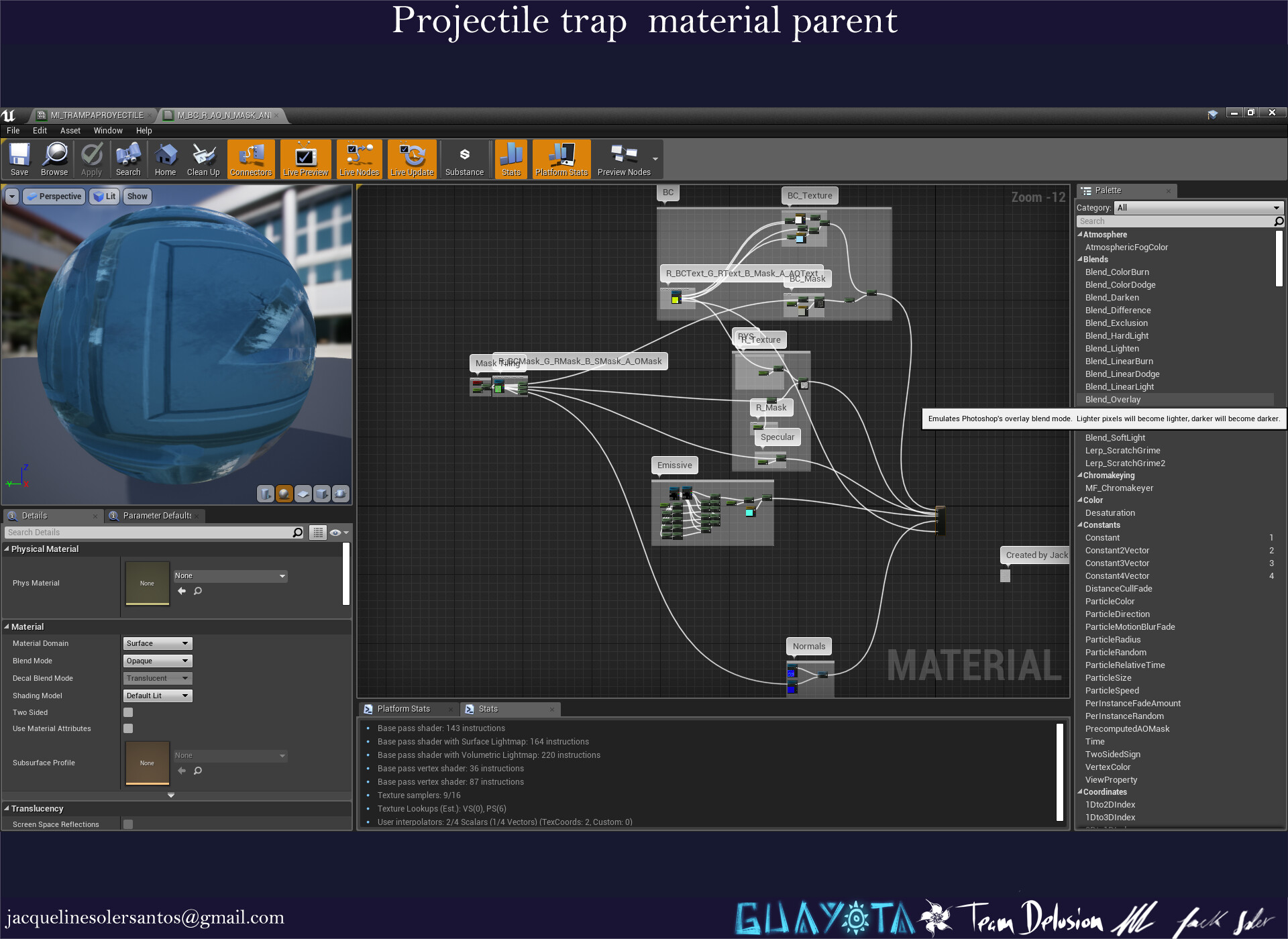The image size is (1288, 939).
Task: Click the Lit viewport mode button
Action: click(104, 196)
